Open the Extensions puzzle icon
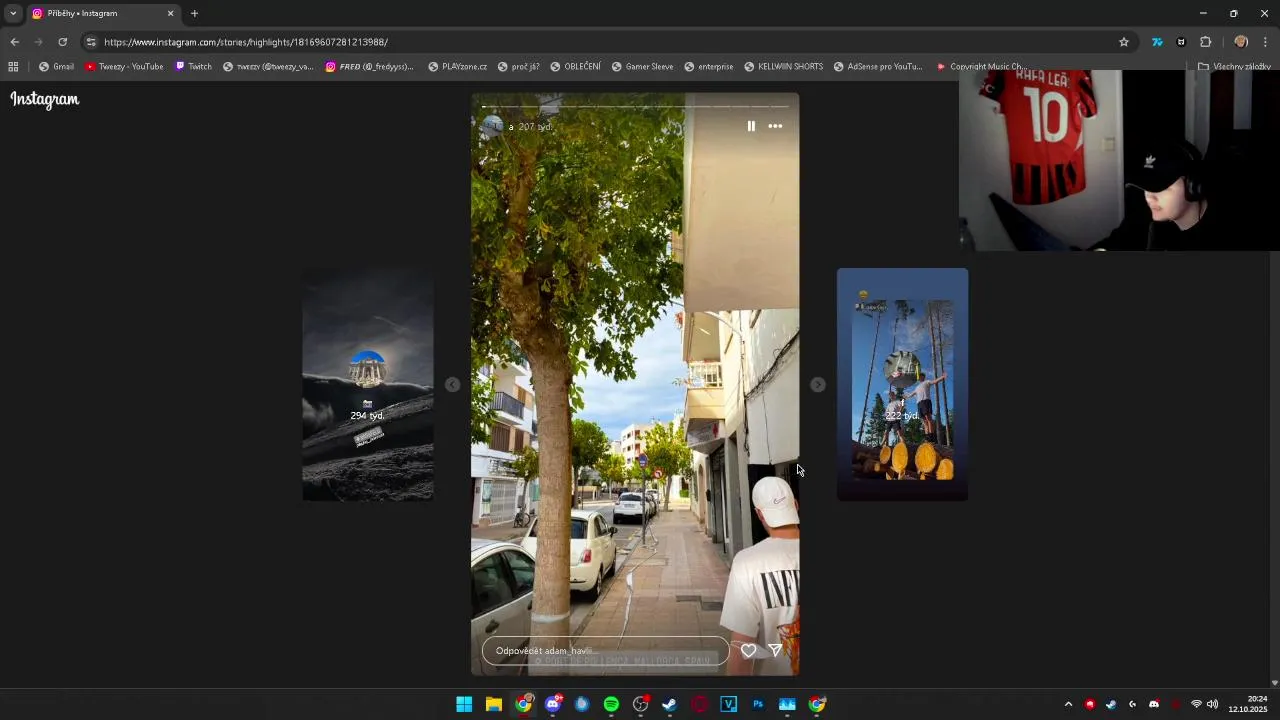Image resolution: width=1280 pixels, height=720 pixels. tap(1205, 42)
